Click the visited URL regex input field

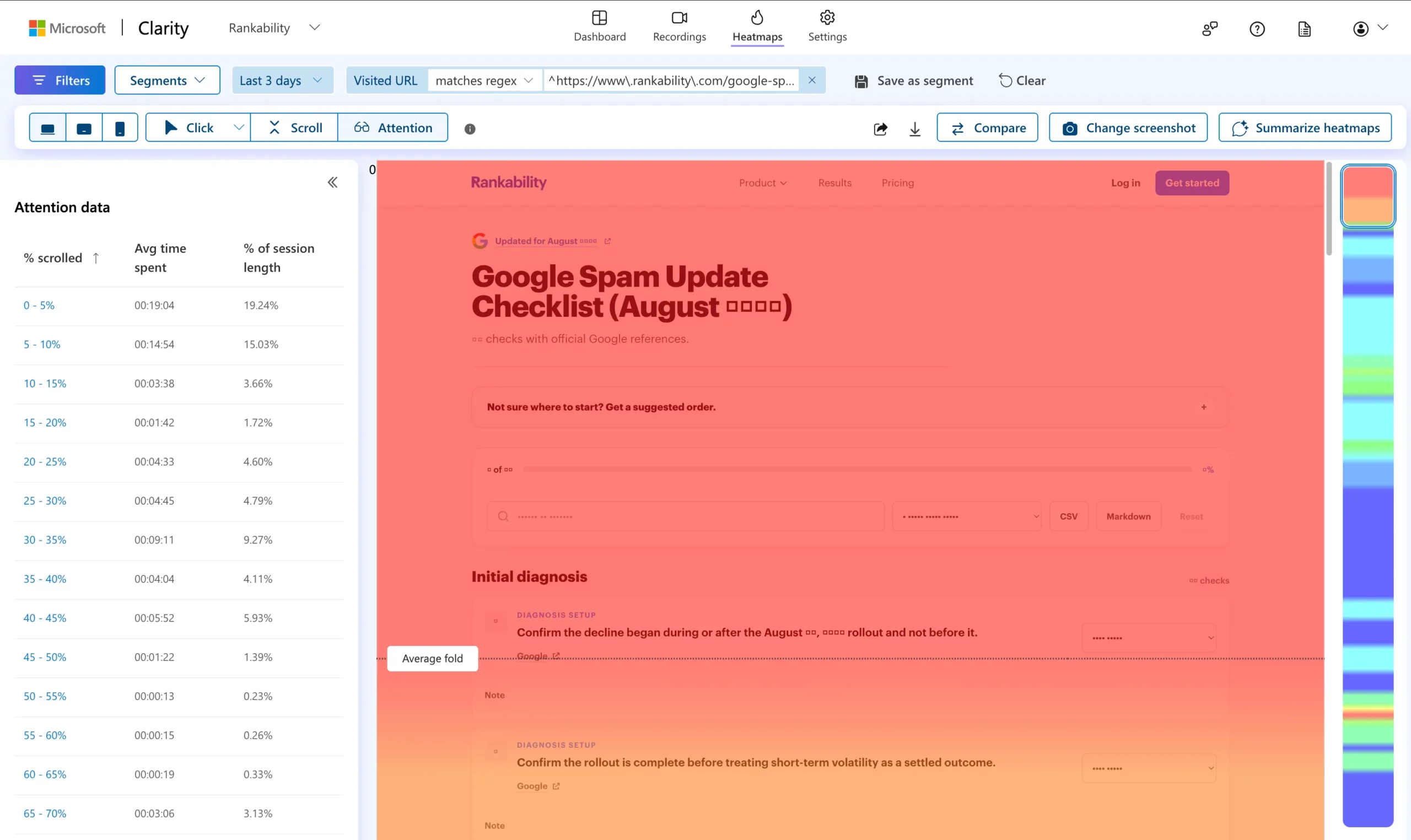[671, 80]
